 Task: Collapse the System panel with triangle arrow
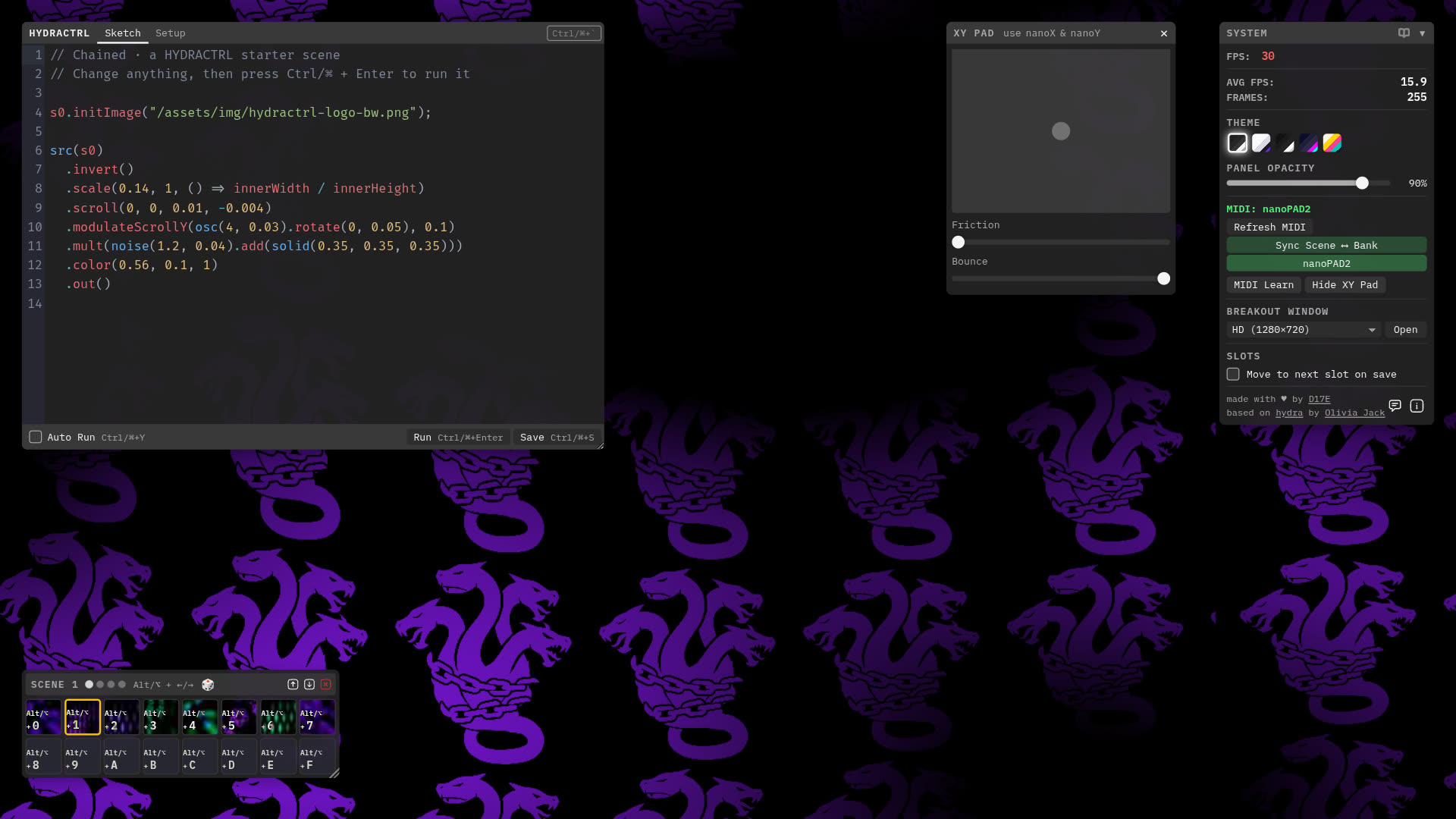pos(1423,33)
